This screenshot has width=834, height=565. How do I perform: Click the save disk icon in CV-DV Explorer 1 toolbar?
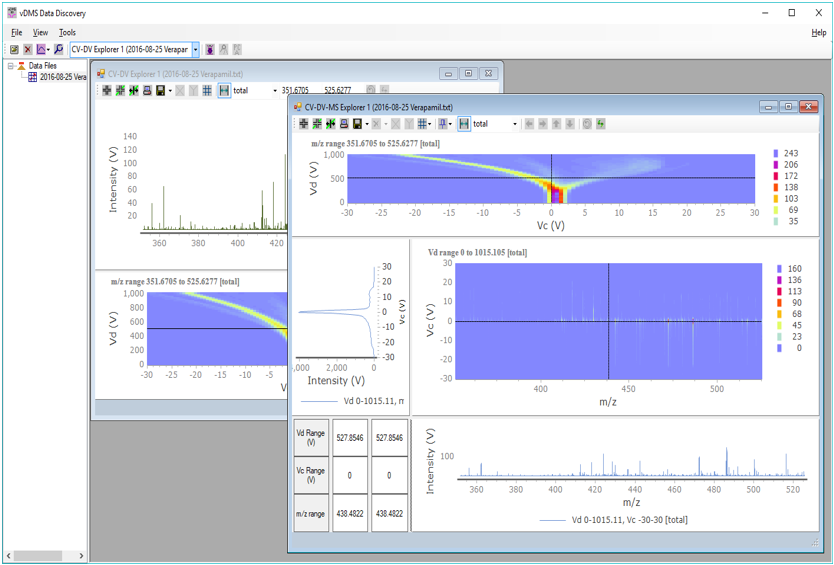(161, 90)
